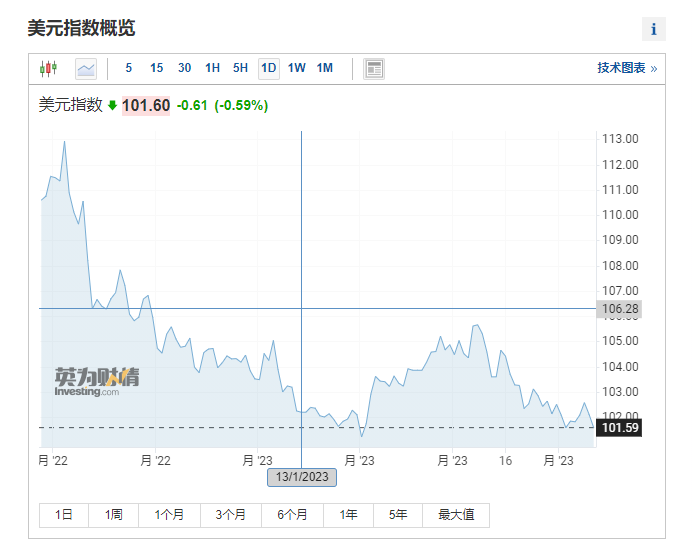Click the 113.00 axis label

pyautogui.click(x=620, y=139)
